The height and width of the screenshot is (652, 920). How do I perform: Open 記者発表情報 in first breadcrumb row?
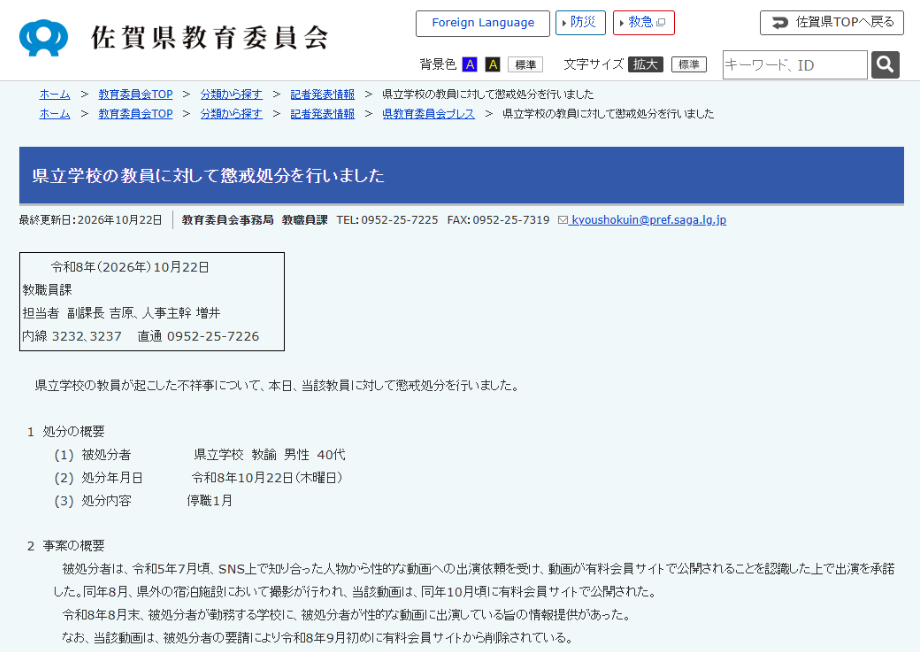coord(323,94)
